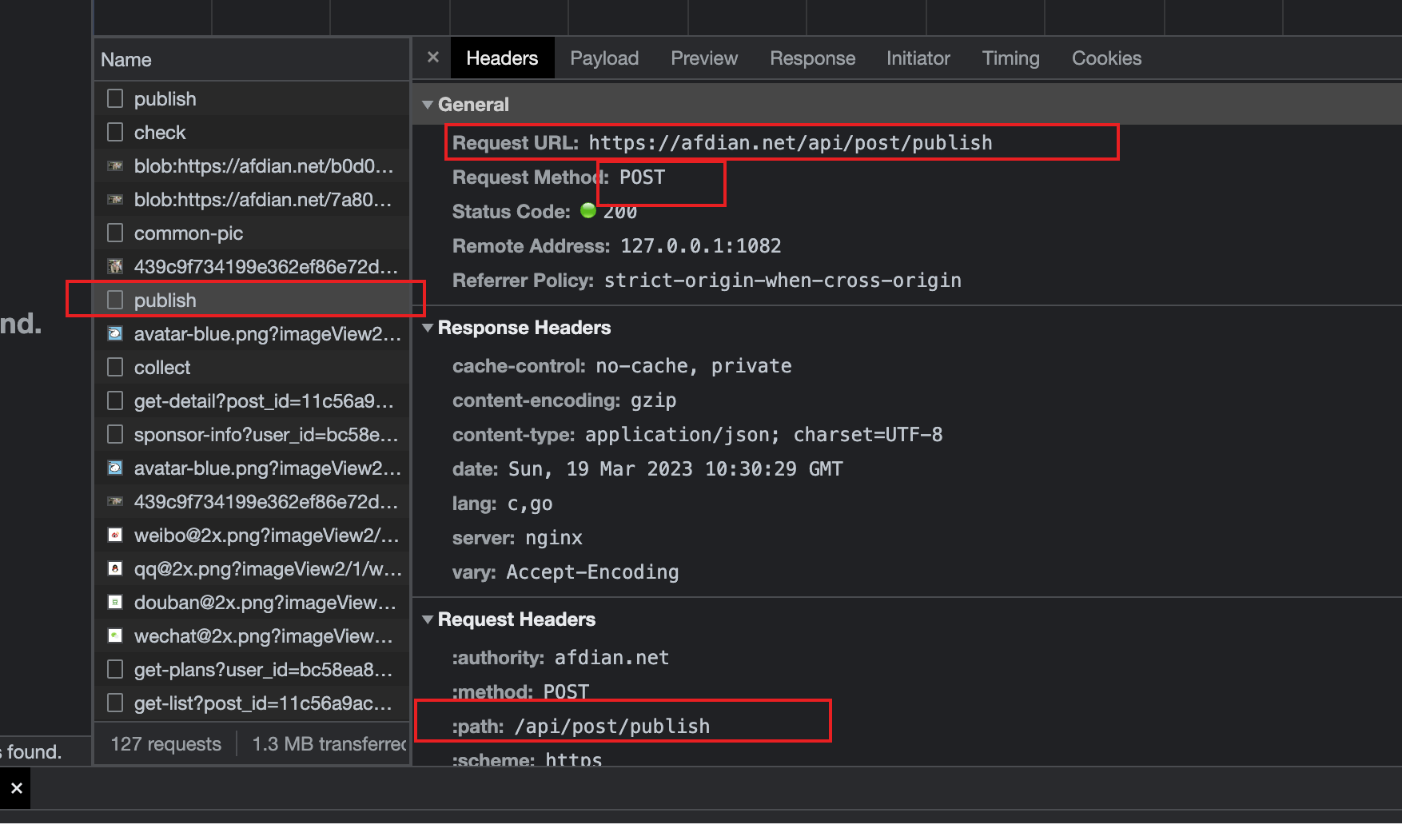This screenshot has width=1402, height=824.
Task: Click content-type application/json value
Action: pyautogui.click(x=764, y=435)
